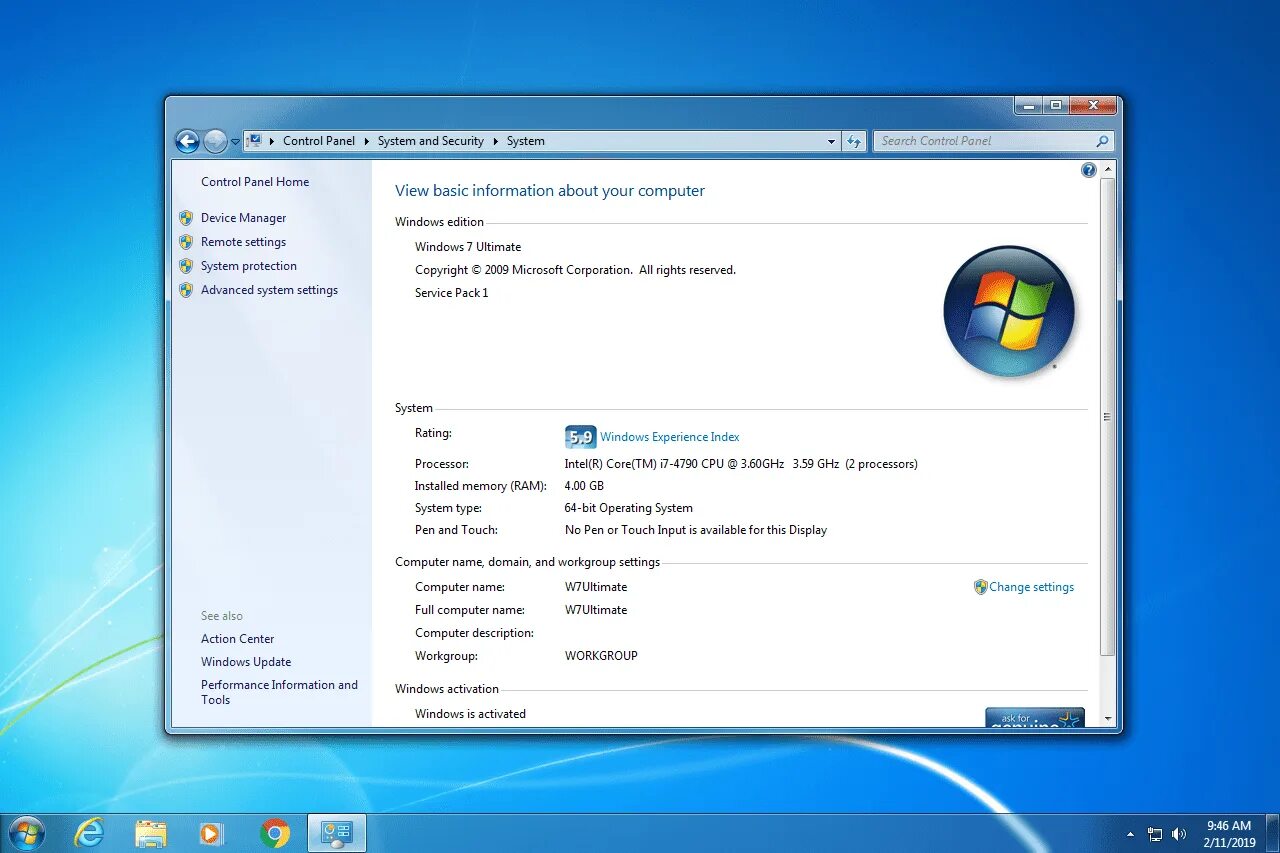Click the Control Panel taskbar button
This screenshot has height=853, width=1280.
click(x=337, y=833)
